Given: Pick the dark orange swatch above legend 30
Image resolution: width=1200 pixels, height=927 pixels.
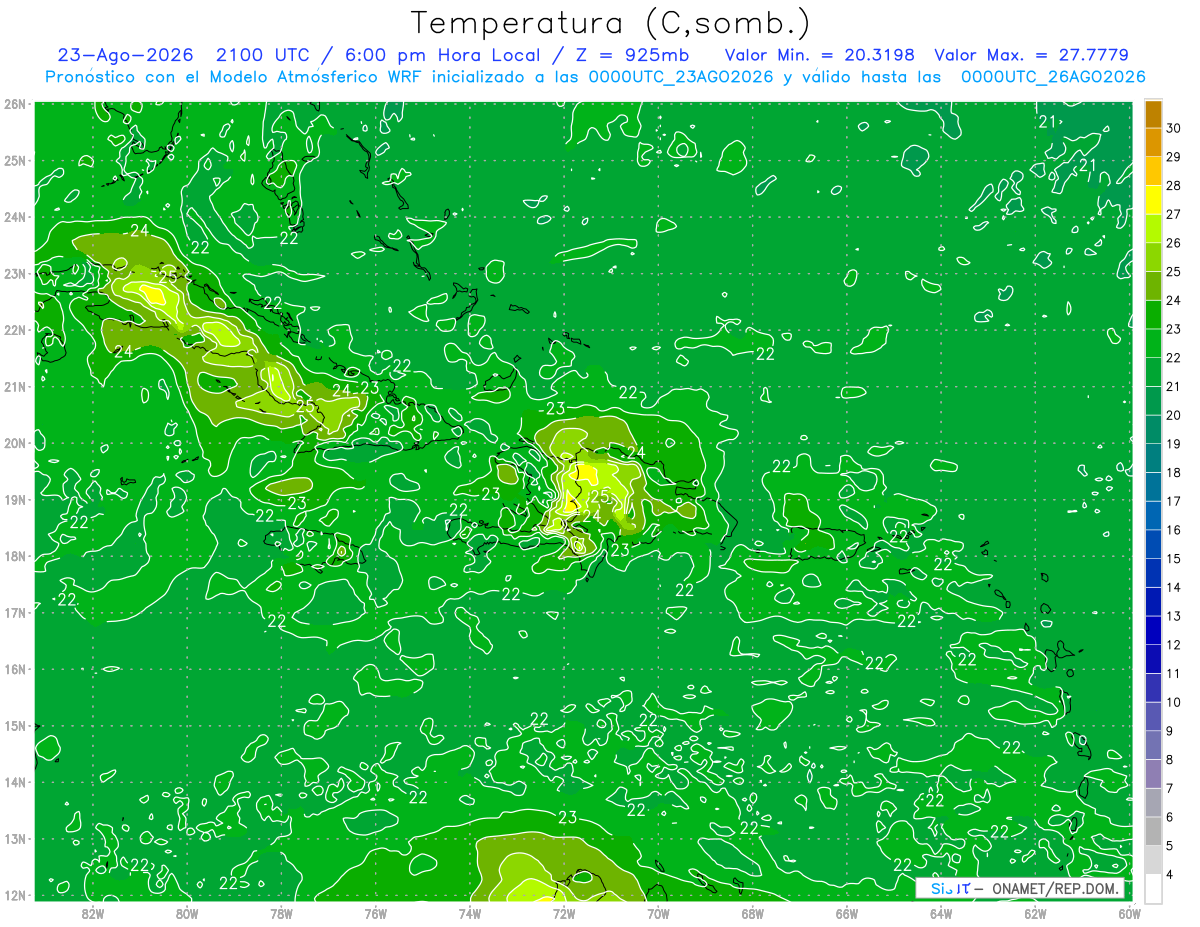Looking at the screenshot, I should click(1153, 114).
